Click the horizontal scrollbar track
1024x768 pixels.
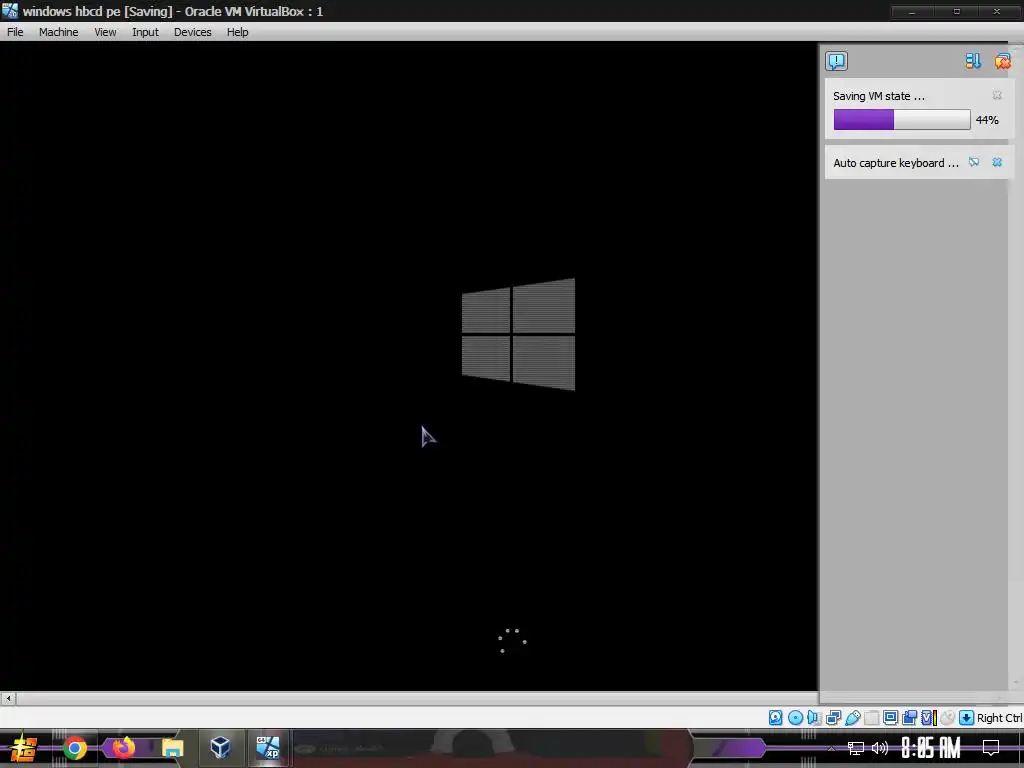coord(417,698)
